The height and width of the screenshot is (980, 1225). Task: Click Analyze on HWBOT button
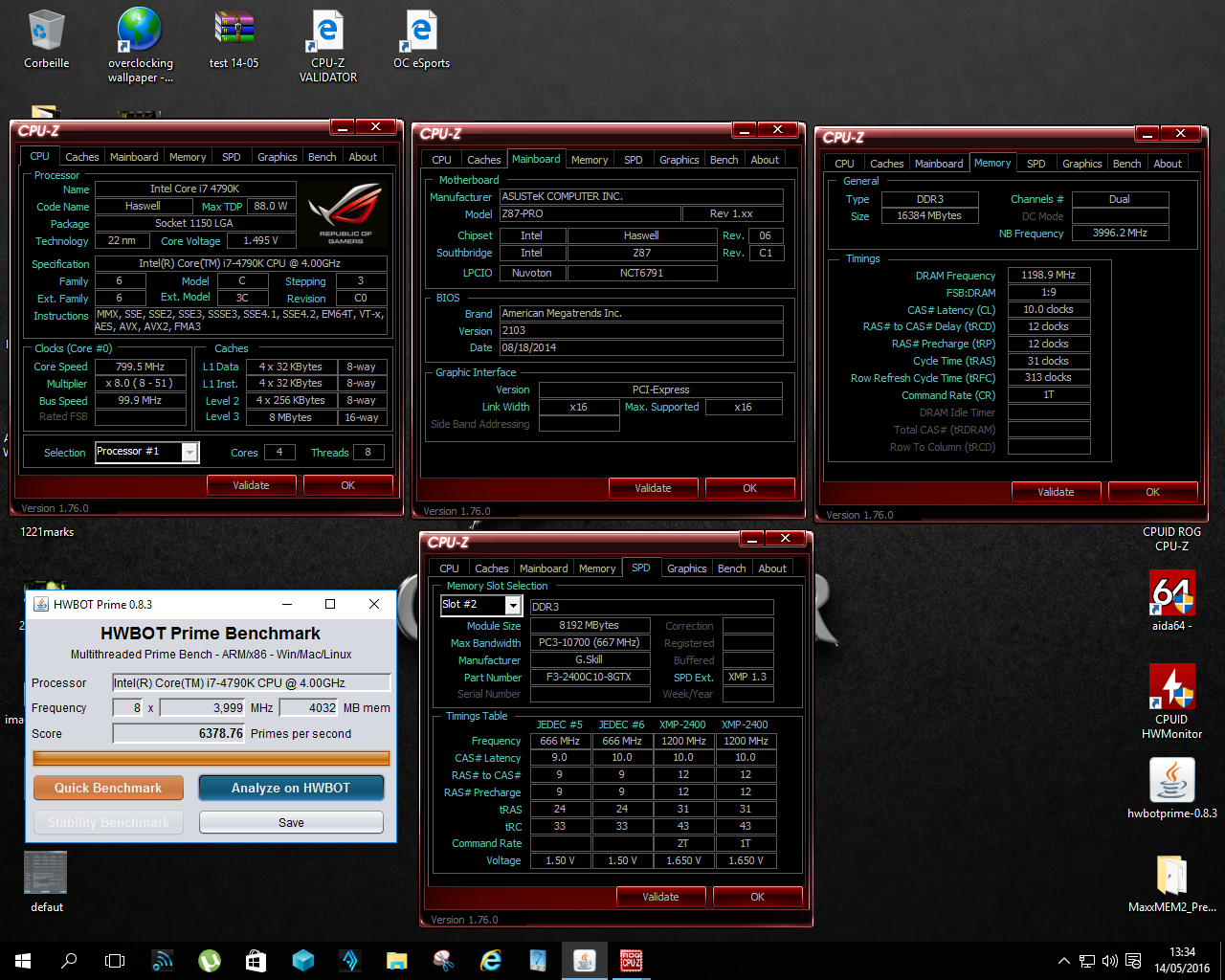[x=291, y=788]
